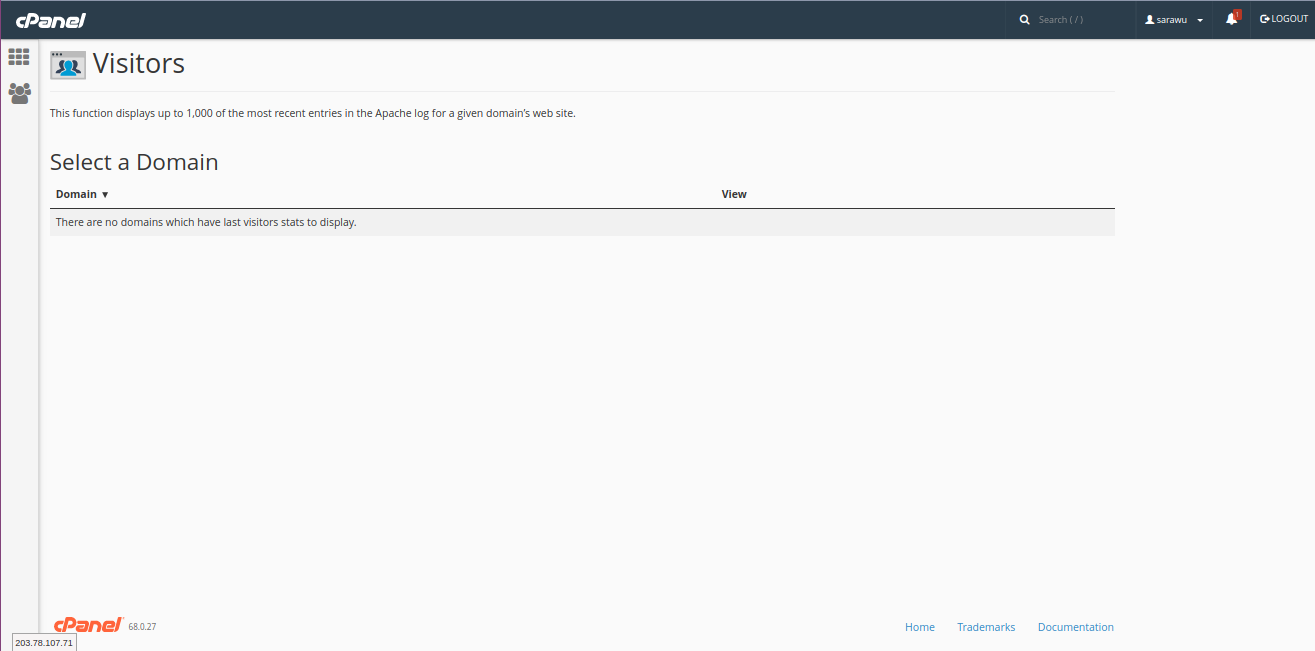This screenshot has height=651, width=1315.
Task: Go to the Home footer link
Action: point(919,627)
